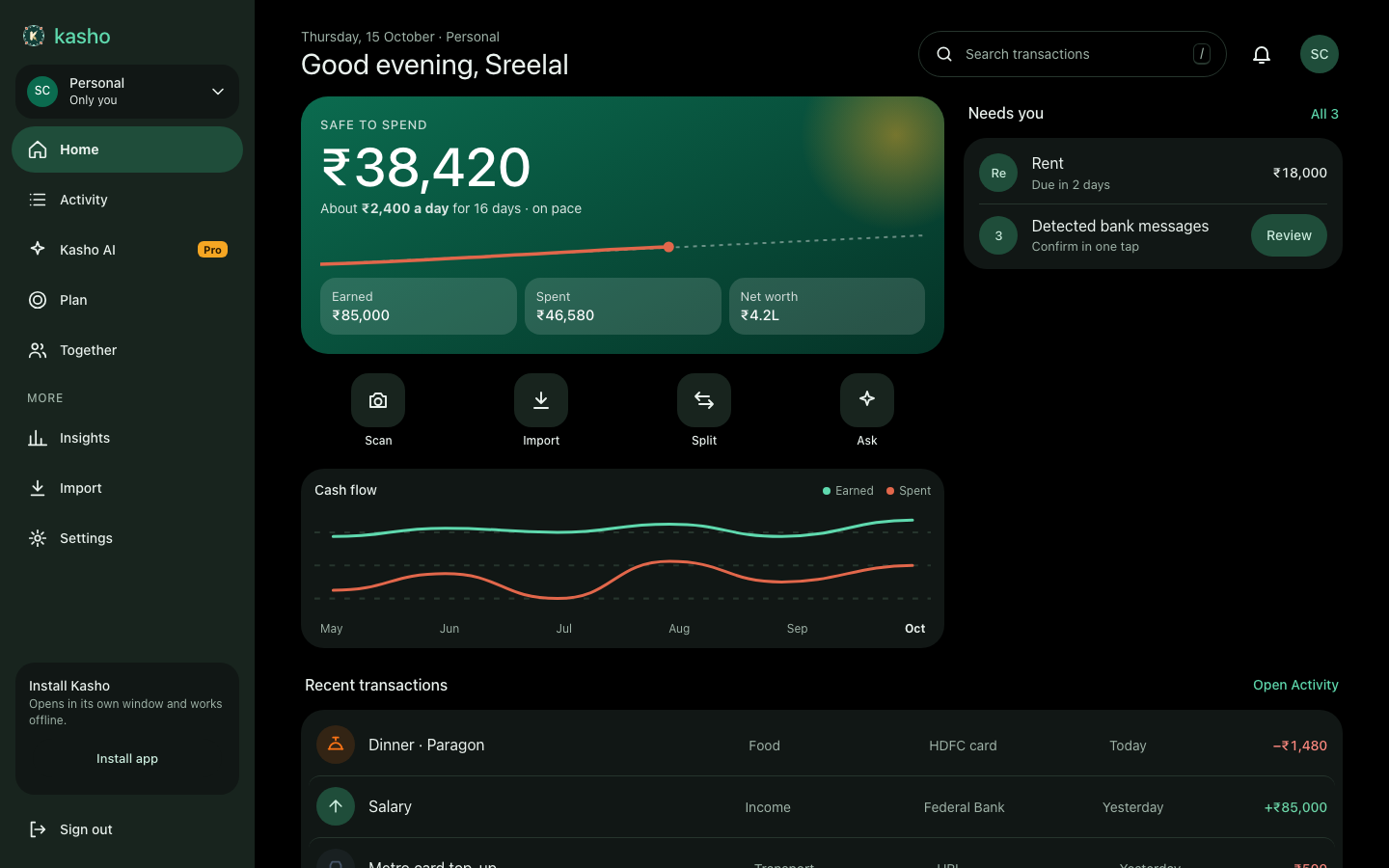Open Settings in the sidebar
The width and height of the screenshot is (1389, 868).
pyautogui.click(x=127, y=538)
